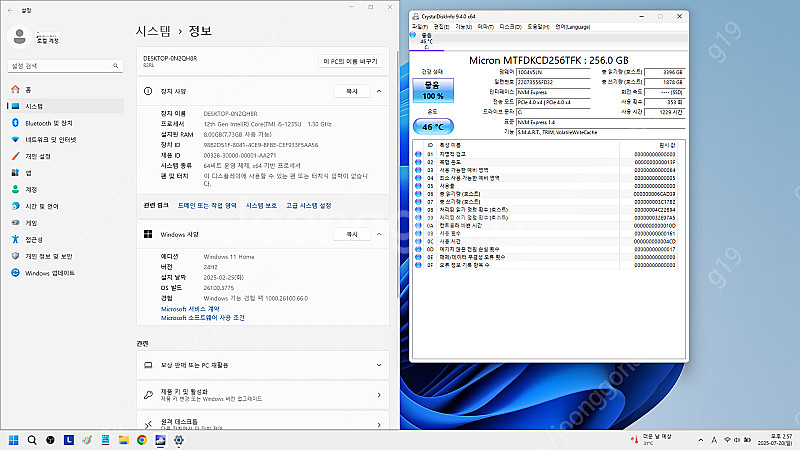This screenshot has width=800, height=450.
Task: Open 디스크(D) menu in CrystalDiskInfo
Action: pos(510,27)
